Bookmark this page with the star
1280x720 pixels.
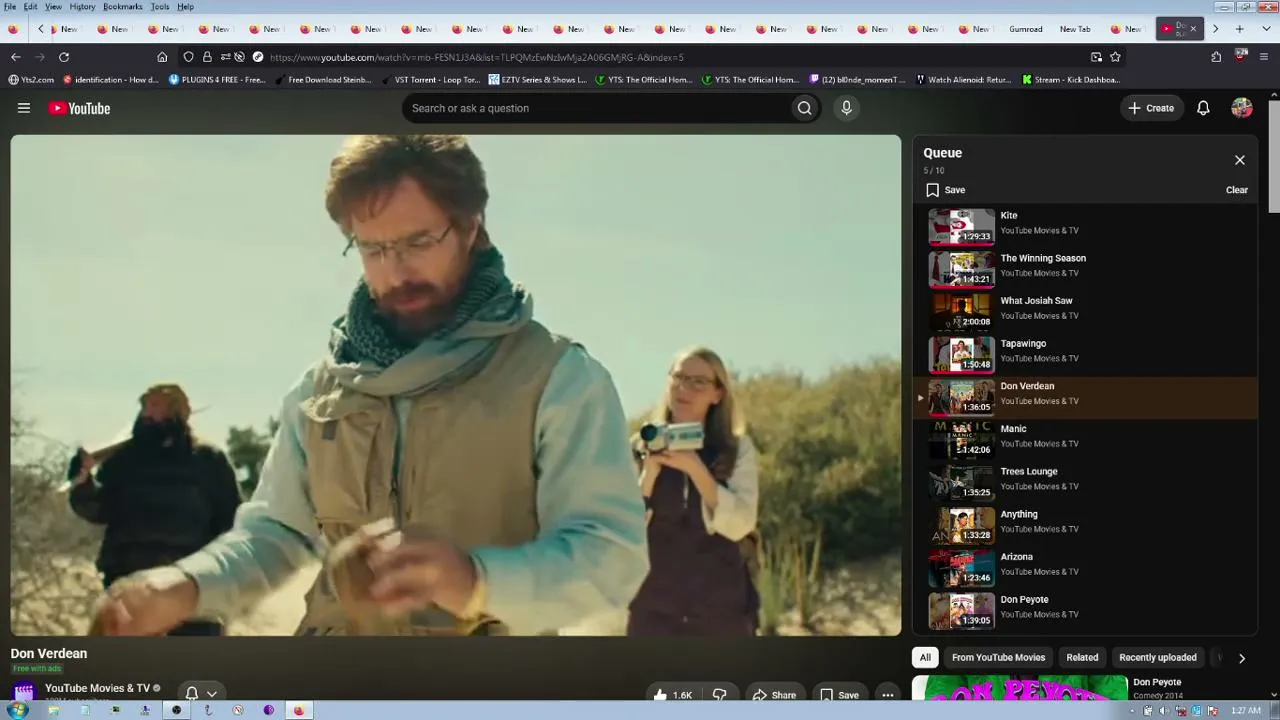(1115, 57)
